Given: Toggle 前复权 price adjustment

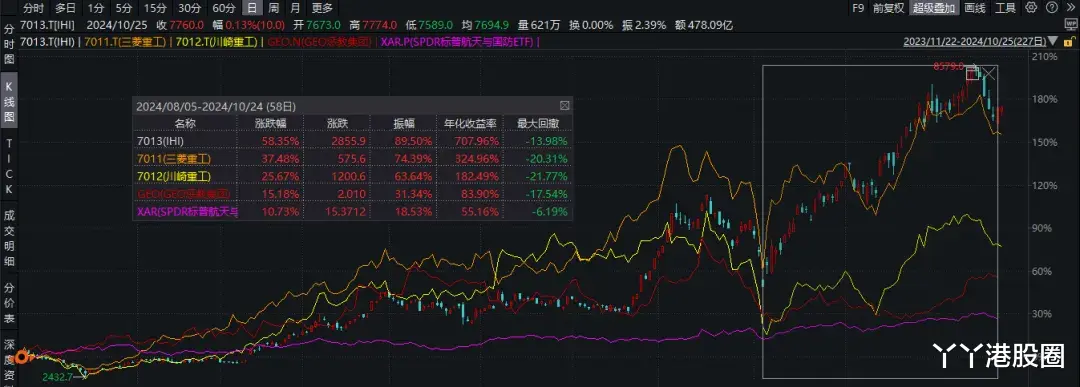Looking at the screenshot, I should 889,8.
